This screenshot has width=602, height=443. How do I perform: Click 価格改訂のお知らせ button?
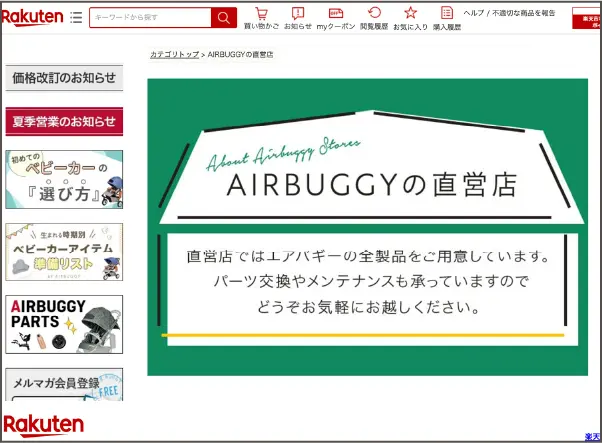64,78
